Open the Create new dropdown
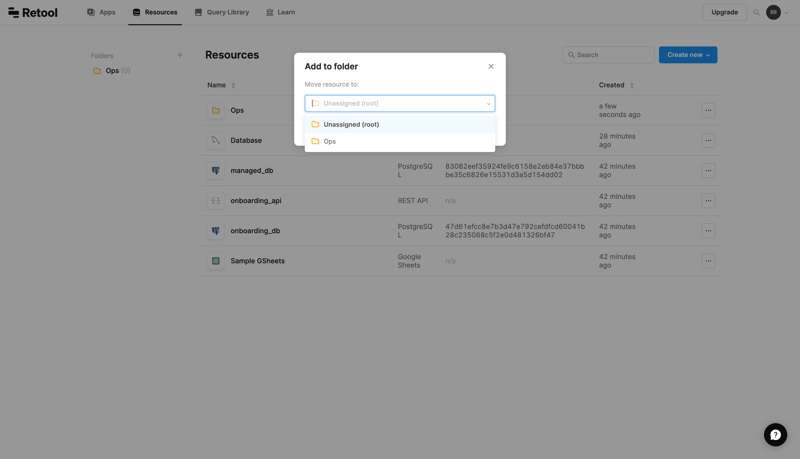800x459 pixels. tap(688, 55)
